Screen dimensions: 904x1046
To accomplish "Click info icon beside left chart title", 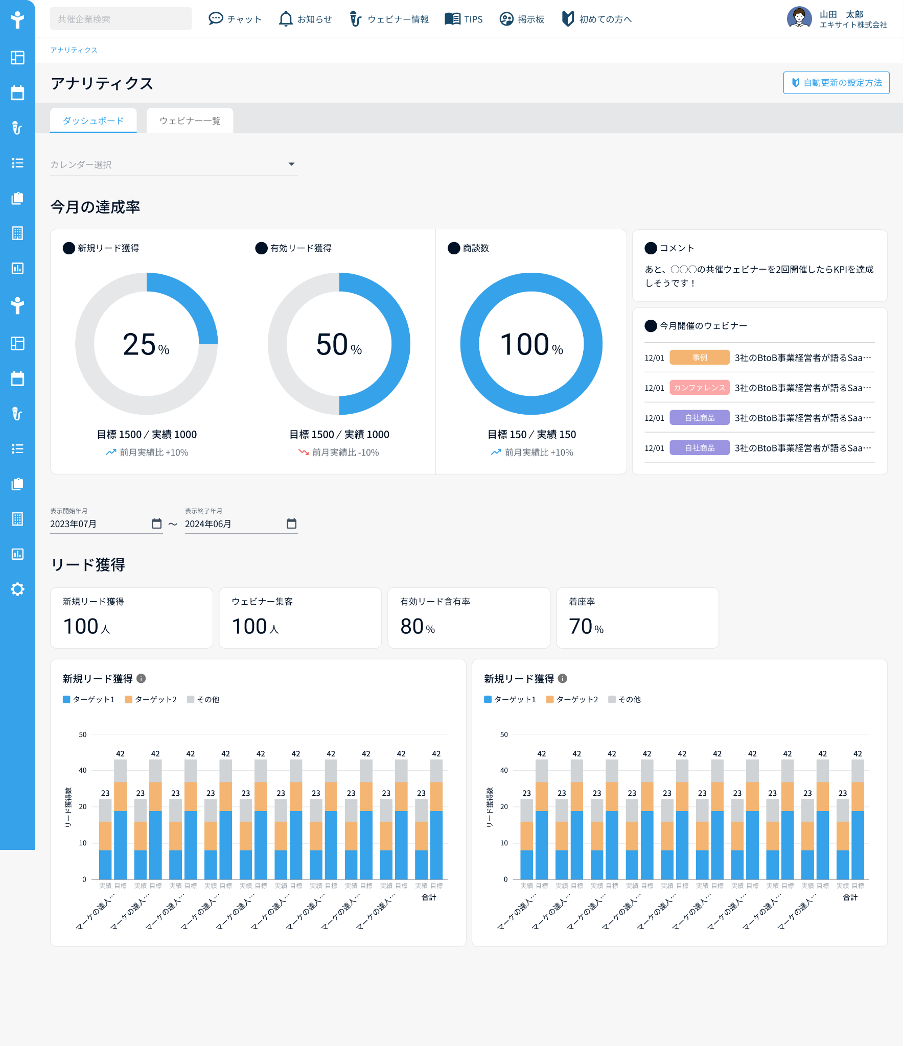I will [141, 678].
